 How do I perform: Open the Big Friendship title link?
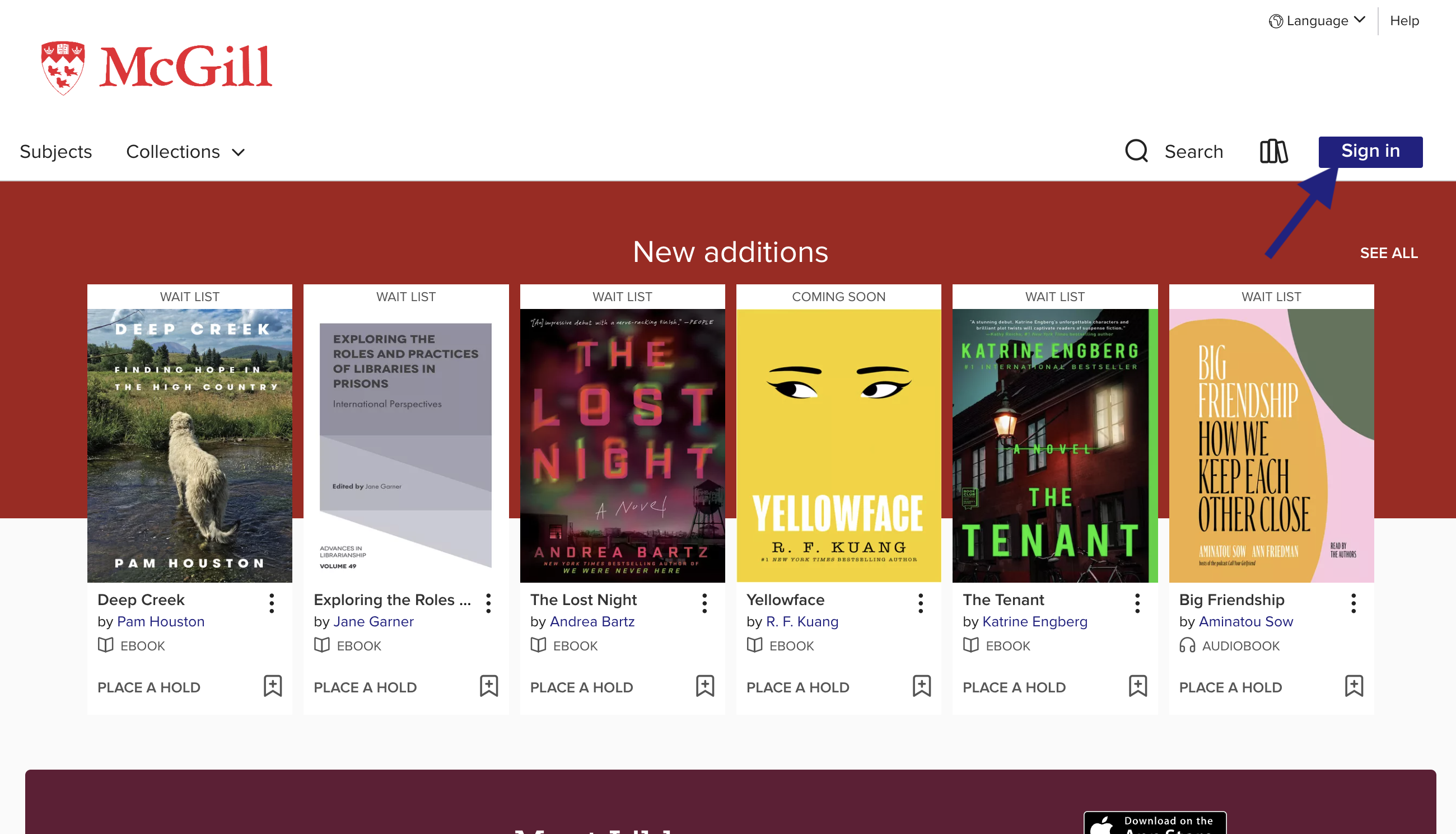point(1231,599)
